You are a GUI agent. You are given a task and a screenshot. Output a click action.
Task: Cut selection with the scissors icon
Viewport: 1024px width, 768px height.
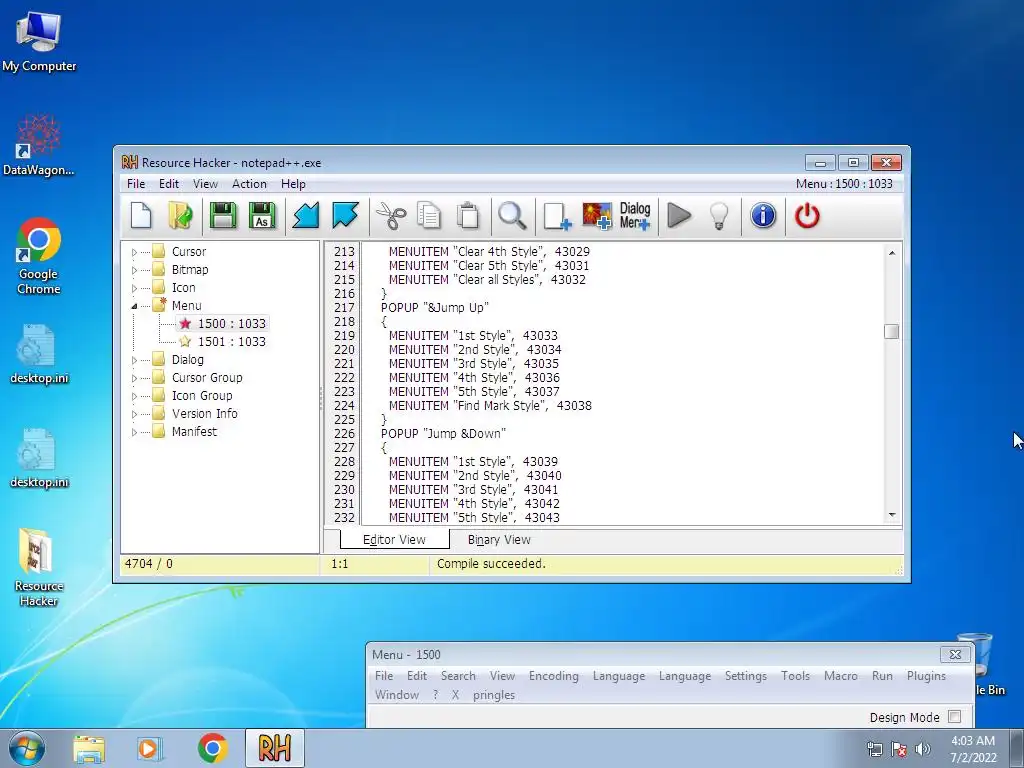(x=391, y=216)
